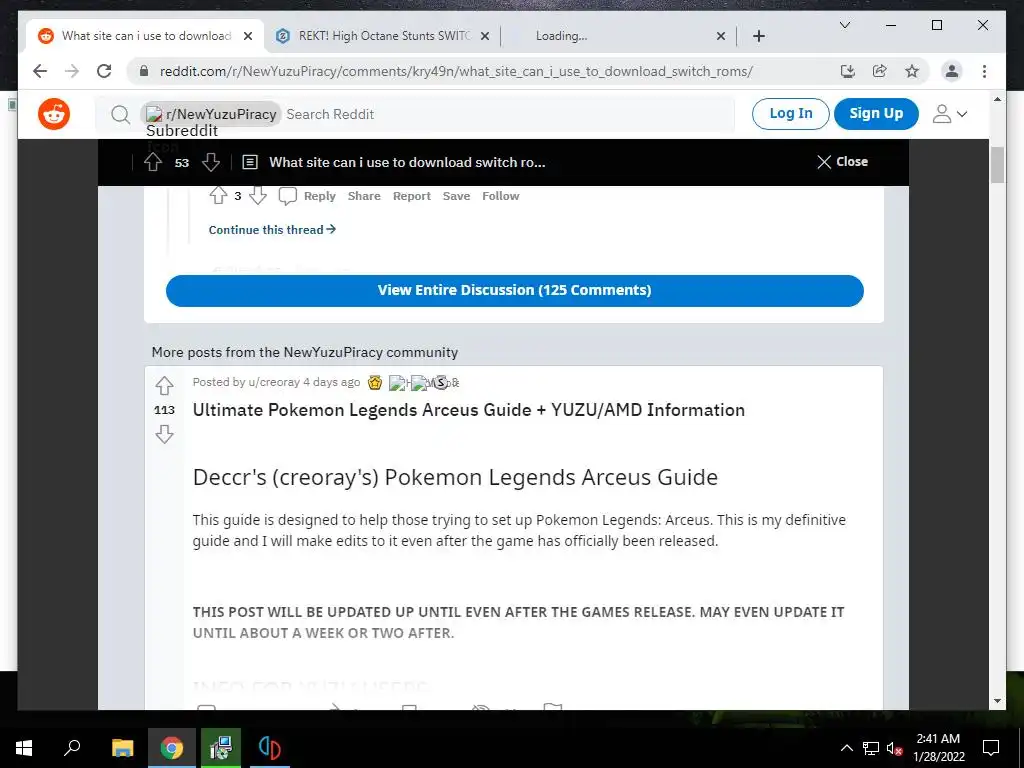1024x768 pixels.
Task: Open a new browser tab
Action: click(758, 36)
